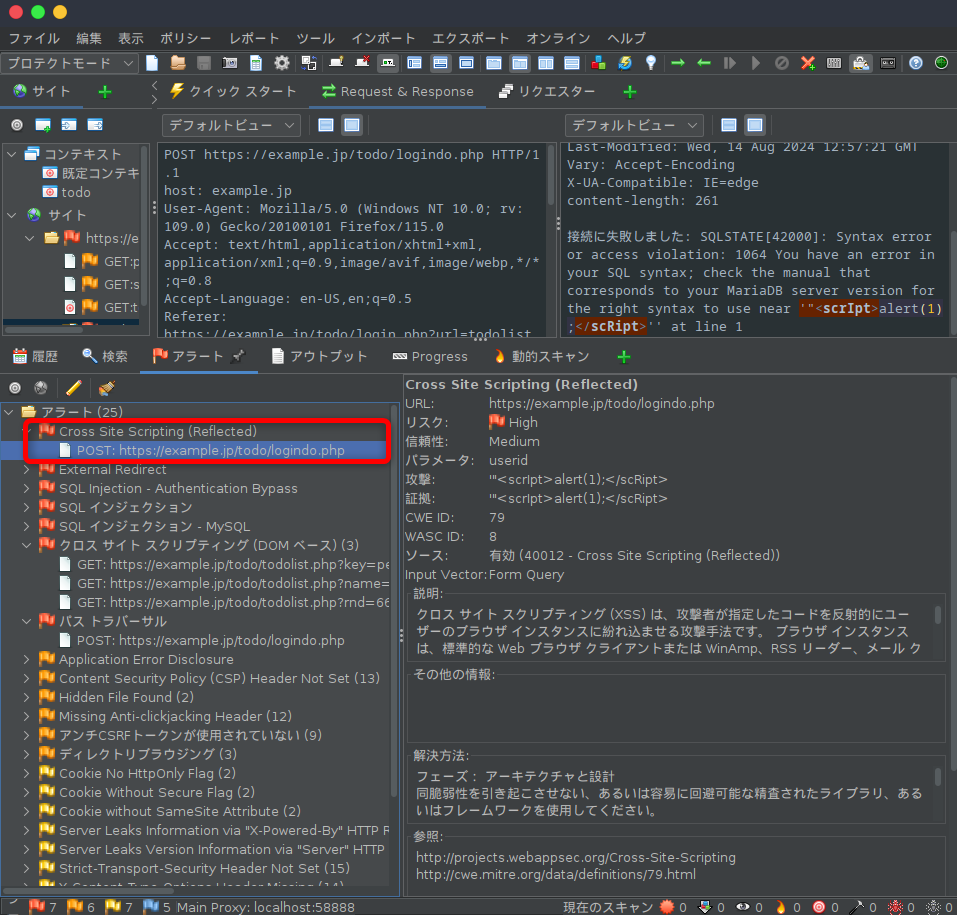
Task: Enable combined header-body view in request panel
Action: pos(352,125)
